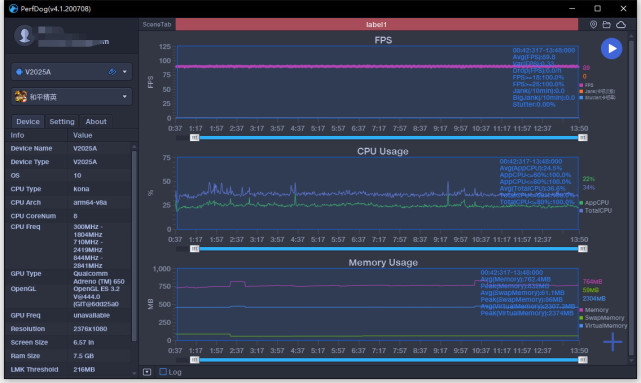The image size is (641, 383).
Task: Select the Device Name row
Action: tap(69, 148)
